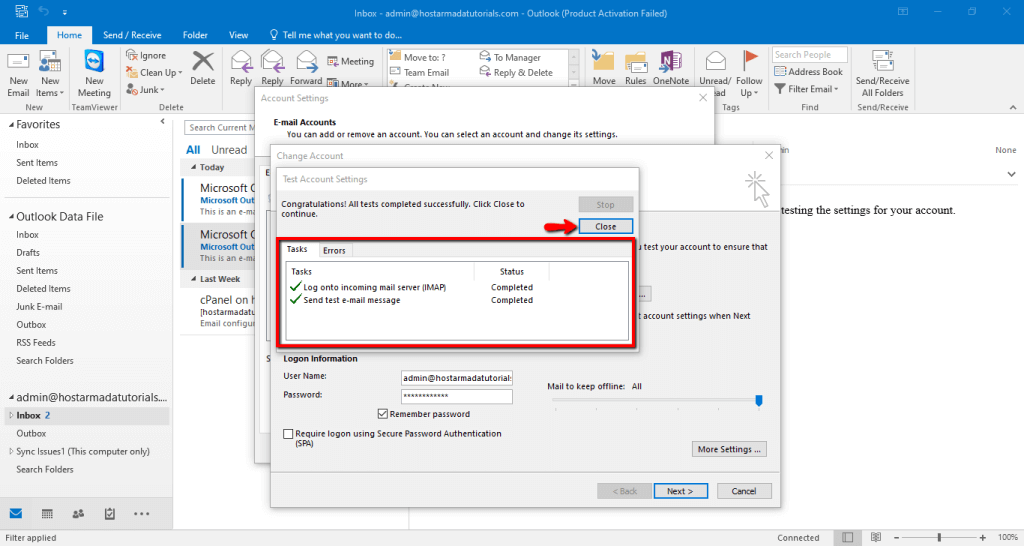Switch to Reading view in status bar
Viewport: 1024px width, 546px height.
tap(876, 538)
